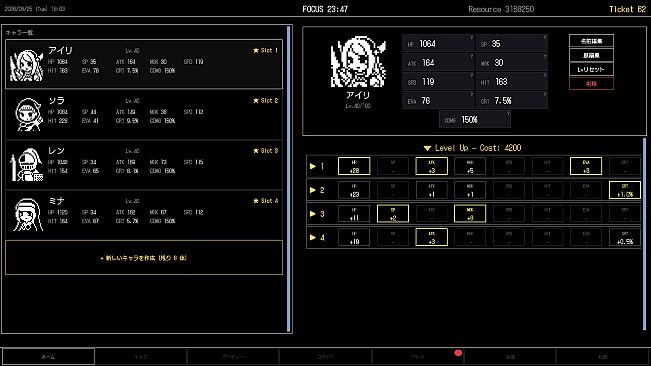Expand level up option 3 arrow

click(313, 214)
